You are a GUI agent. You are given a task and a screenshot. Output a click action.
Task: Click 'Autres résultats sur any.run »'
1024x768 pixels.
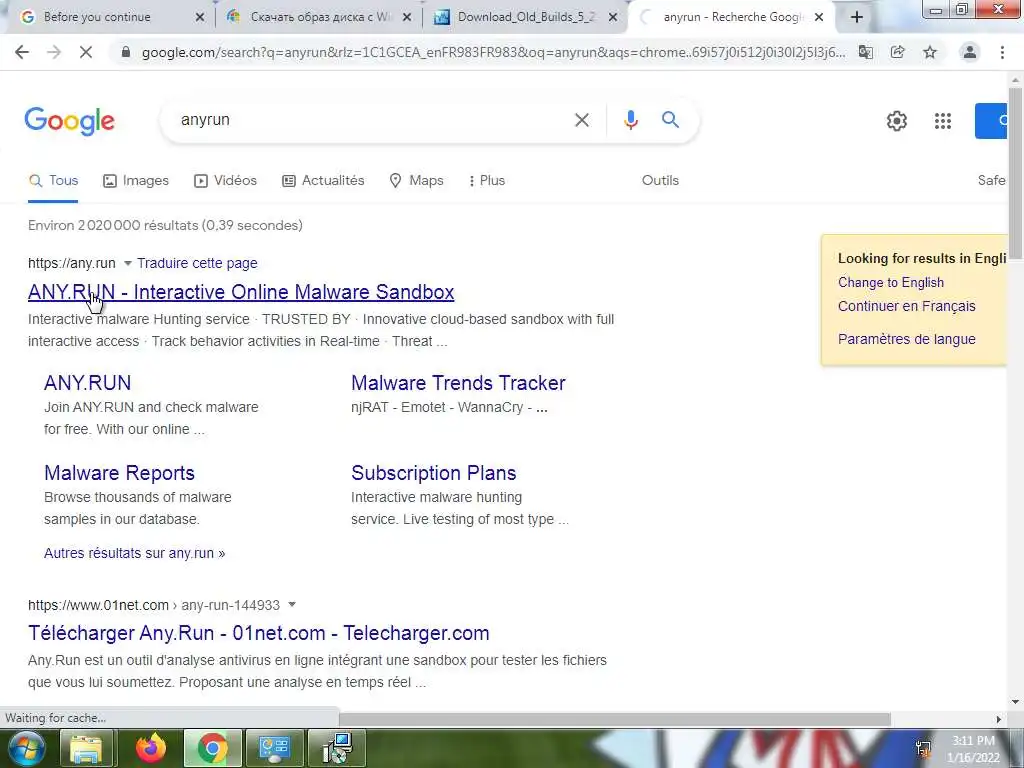135,553
